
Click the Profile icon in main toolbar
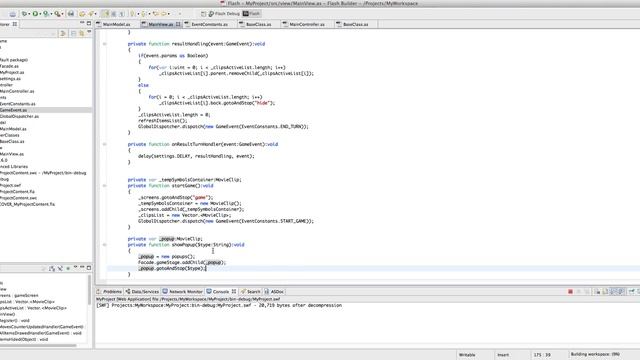tap(46, 14)
